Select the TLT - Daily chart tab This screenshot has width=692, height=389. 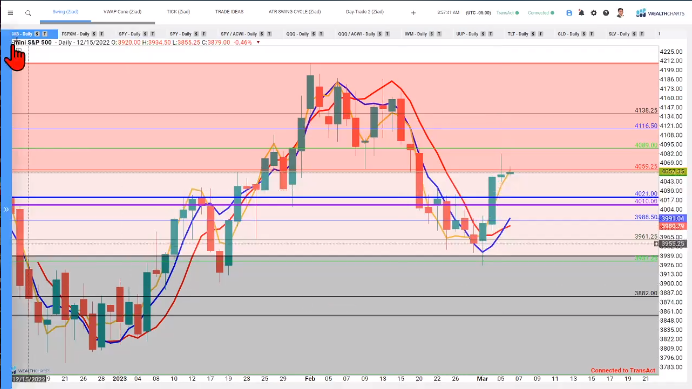518,34
